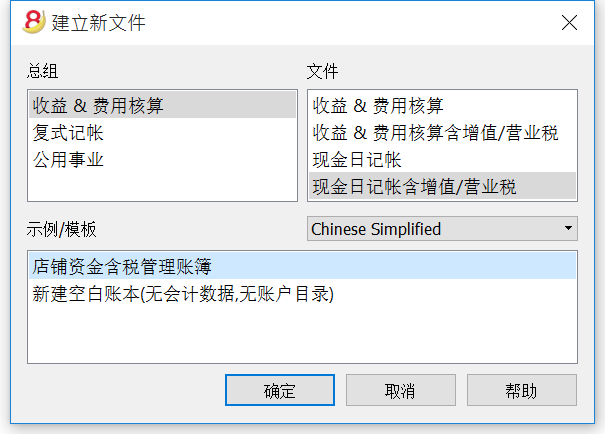Screen dimensions: 605x434
Task: Click the 取消 button
Action: (x=401, y=390)
